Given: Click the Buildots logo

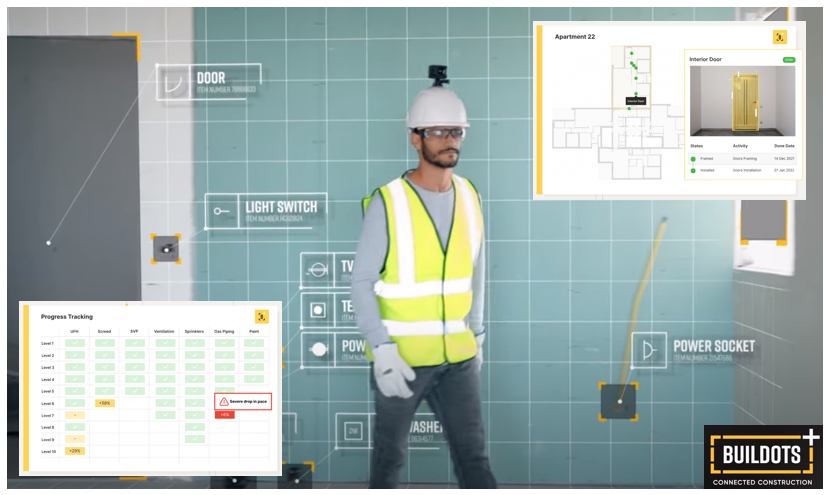Looking at the screenshot, I should pos(762,457).
